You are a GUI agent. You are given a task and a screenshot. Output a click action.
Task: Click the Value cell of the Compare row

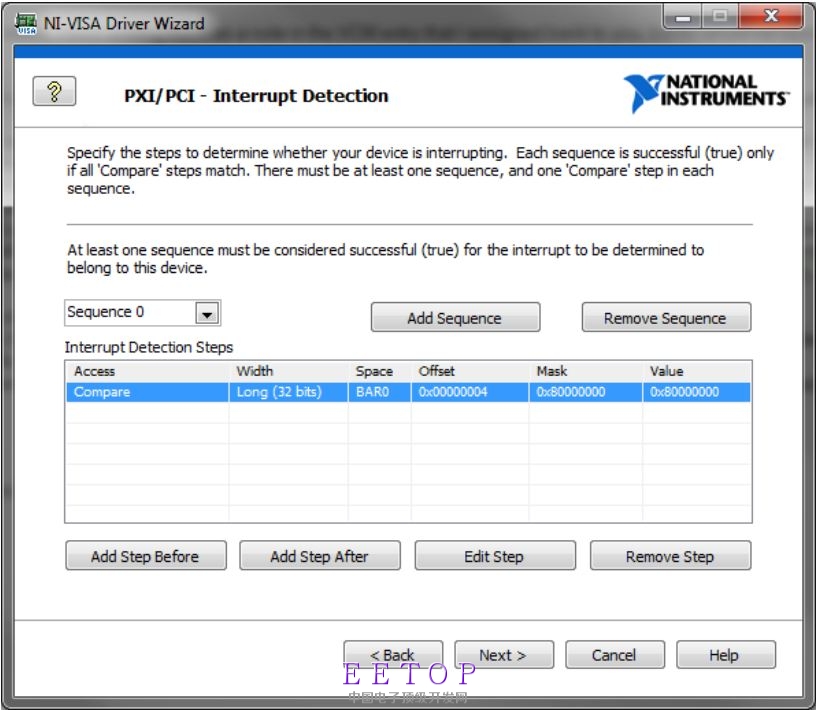pyautogui.click(x=696, y=392)
